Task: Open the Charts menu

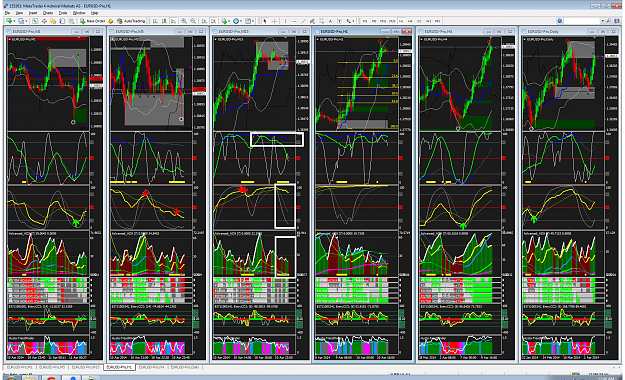Action: [x=48, y=13]
